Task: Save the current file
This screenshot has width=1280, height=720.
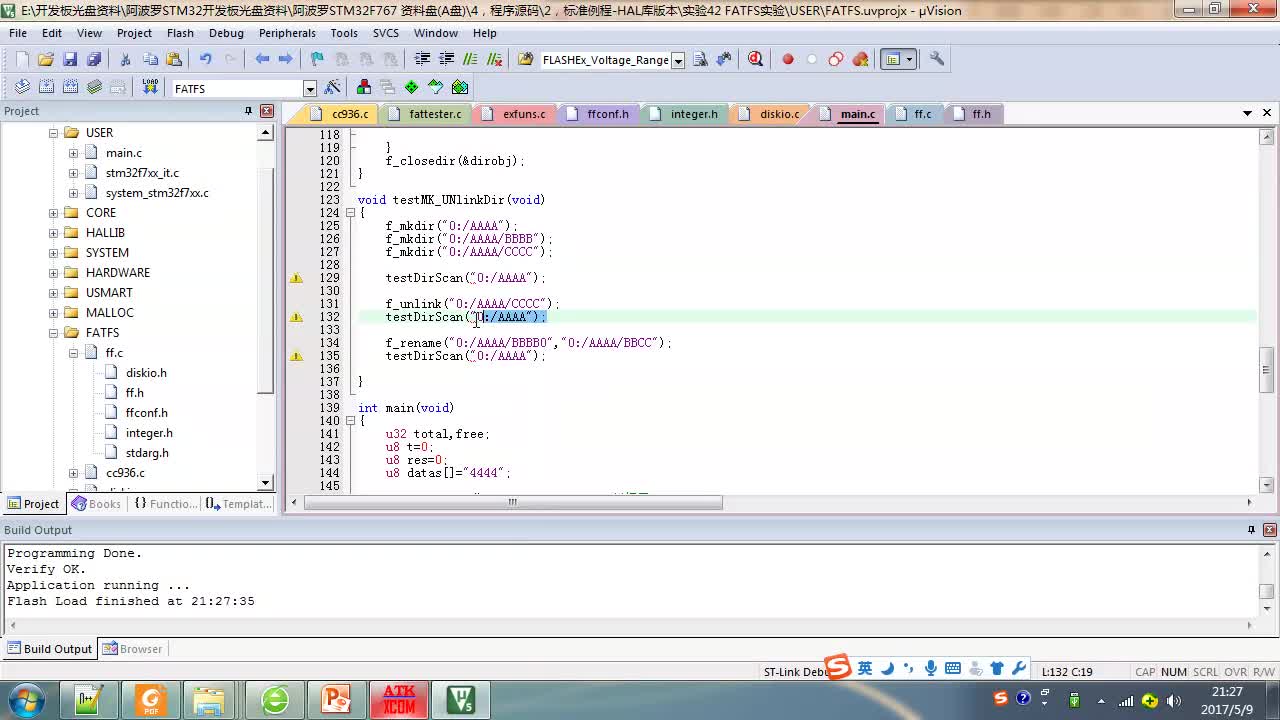Action: pos(70,59)
